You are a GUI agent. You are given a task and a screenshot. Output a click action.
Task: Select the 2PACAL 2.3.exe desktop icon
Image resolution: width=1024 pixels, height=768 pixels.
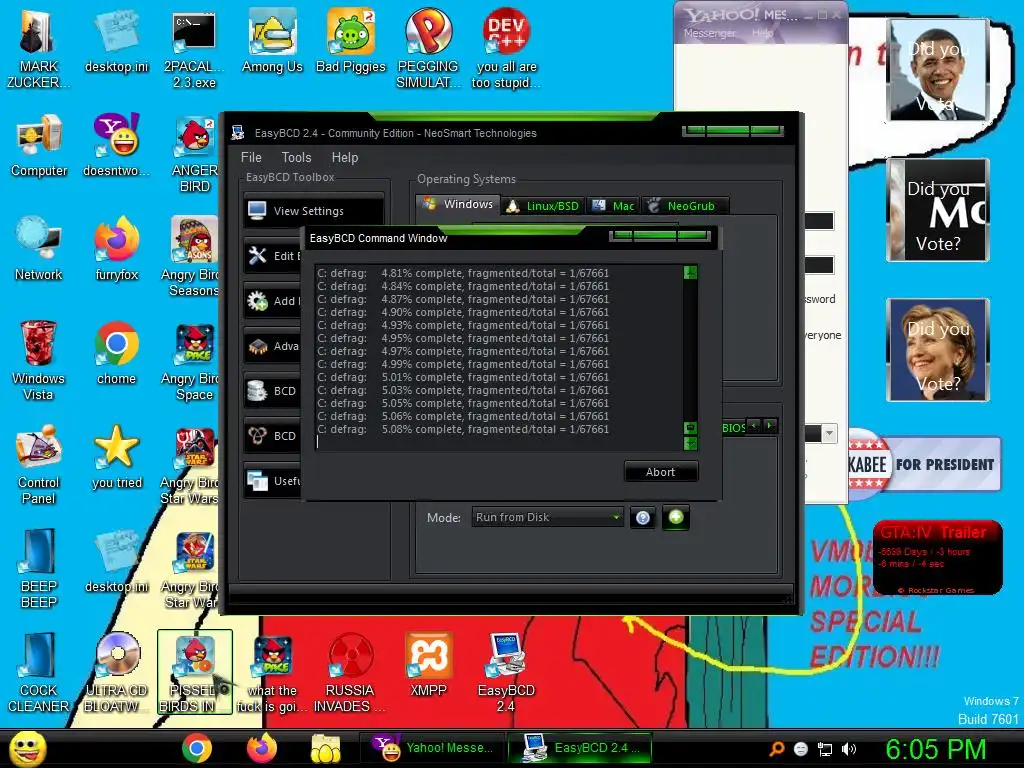point(194,49)
